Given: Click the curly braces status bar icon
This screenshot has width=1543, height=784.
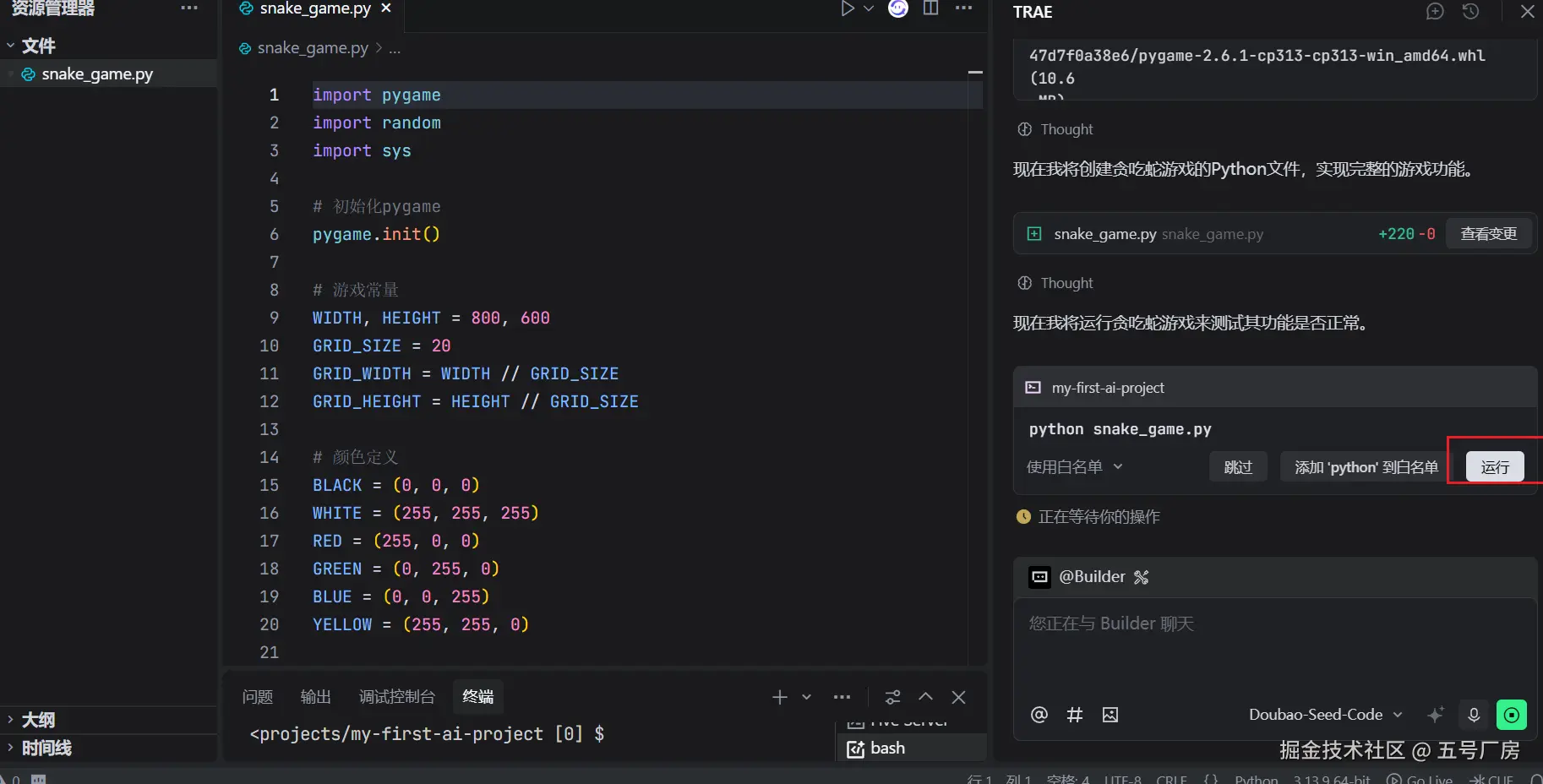Looking at the screenshot, I should click(x=1211, y=779).
